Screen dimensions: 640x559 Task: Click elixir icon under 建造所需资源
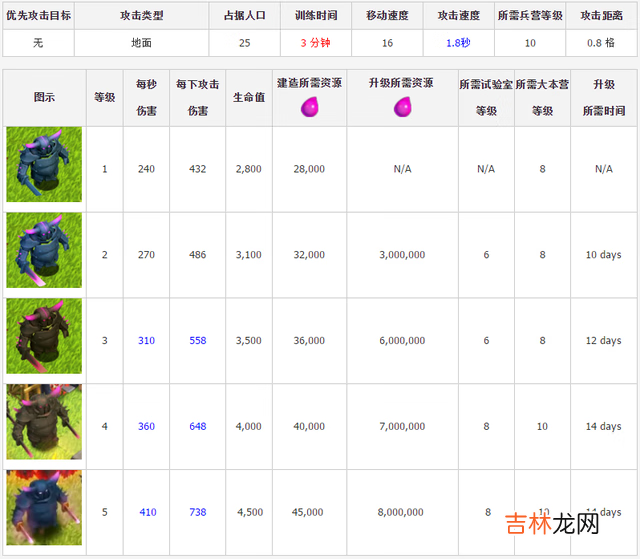point(309,107)
